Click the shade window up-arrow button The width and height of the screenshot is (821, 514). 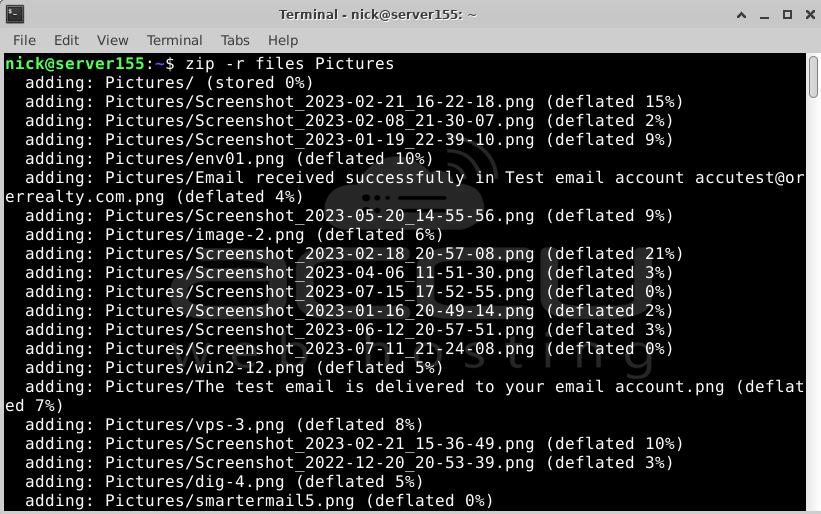741,15
